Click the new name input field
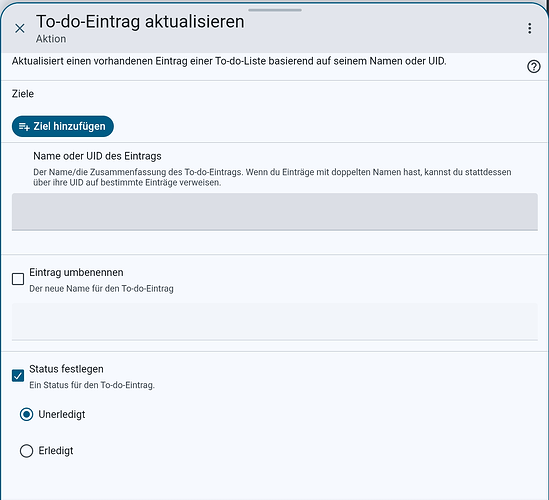 coord(275,321)
